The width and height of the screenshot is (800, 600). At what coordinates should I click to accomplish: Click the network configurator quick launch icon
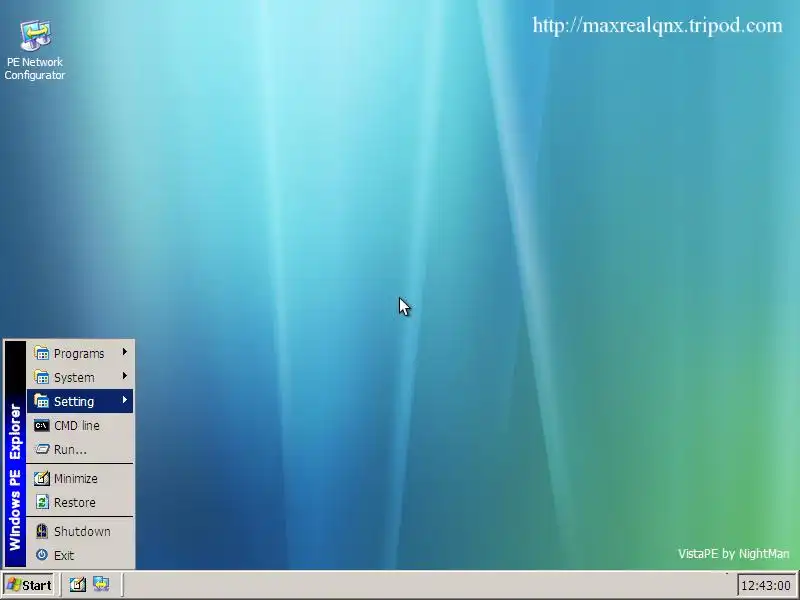pyautogui.click(x=101, y=584)
